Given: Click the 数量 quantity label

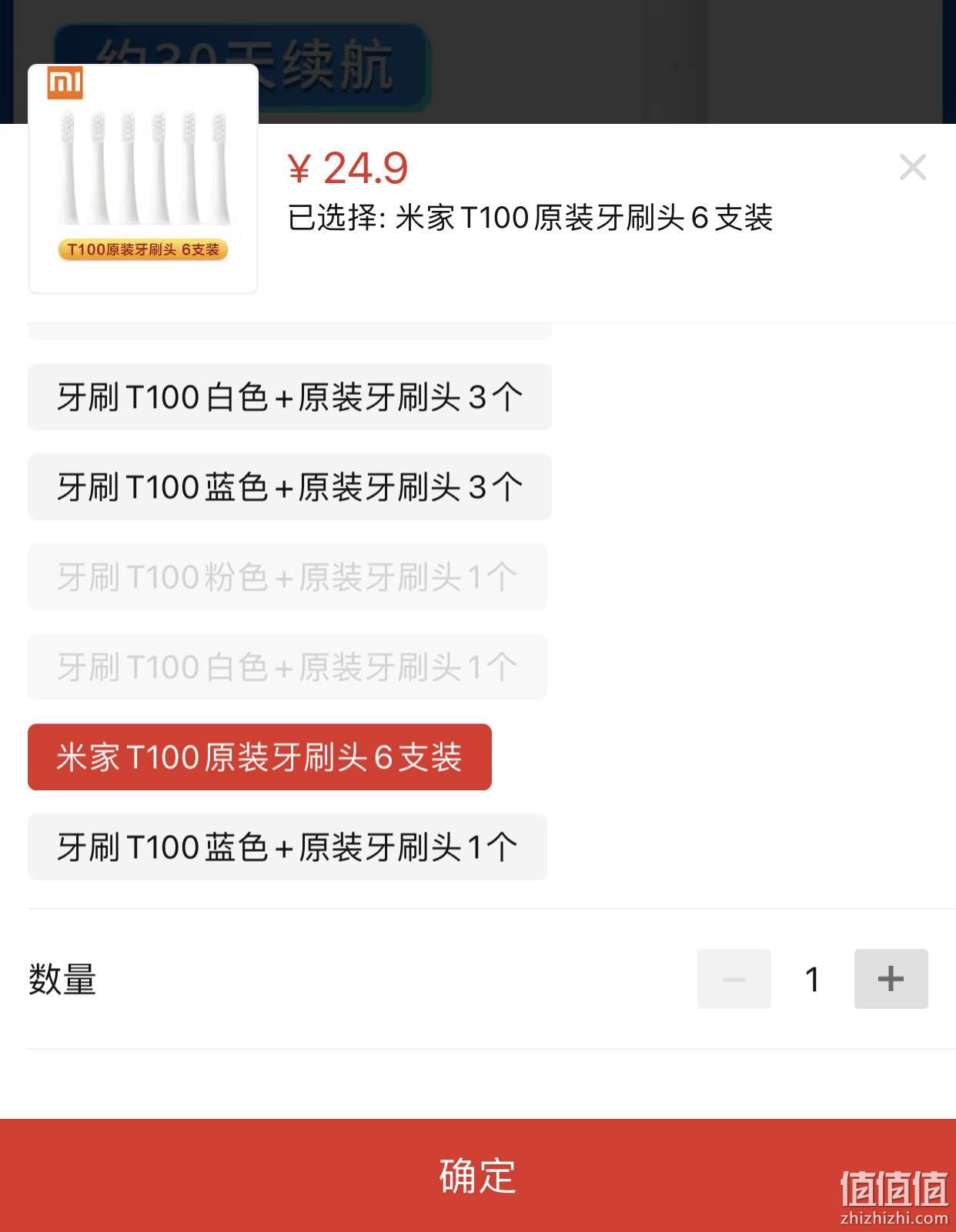Looking at the screenshot, I should pos(62,980).
